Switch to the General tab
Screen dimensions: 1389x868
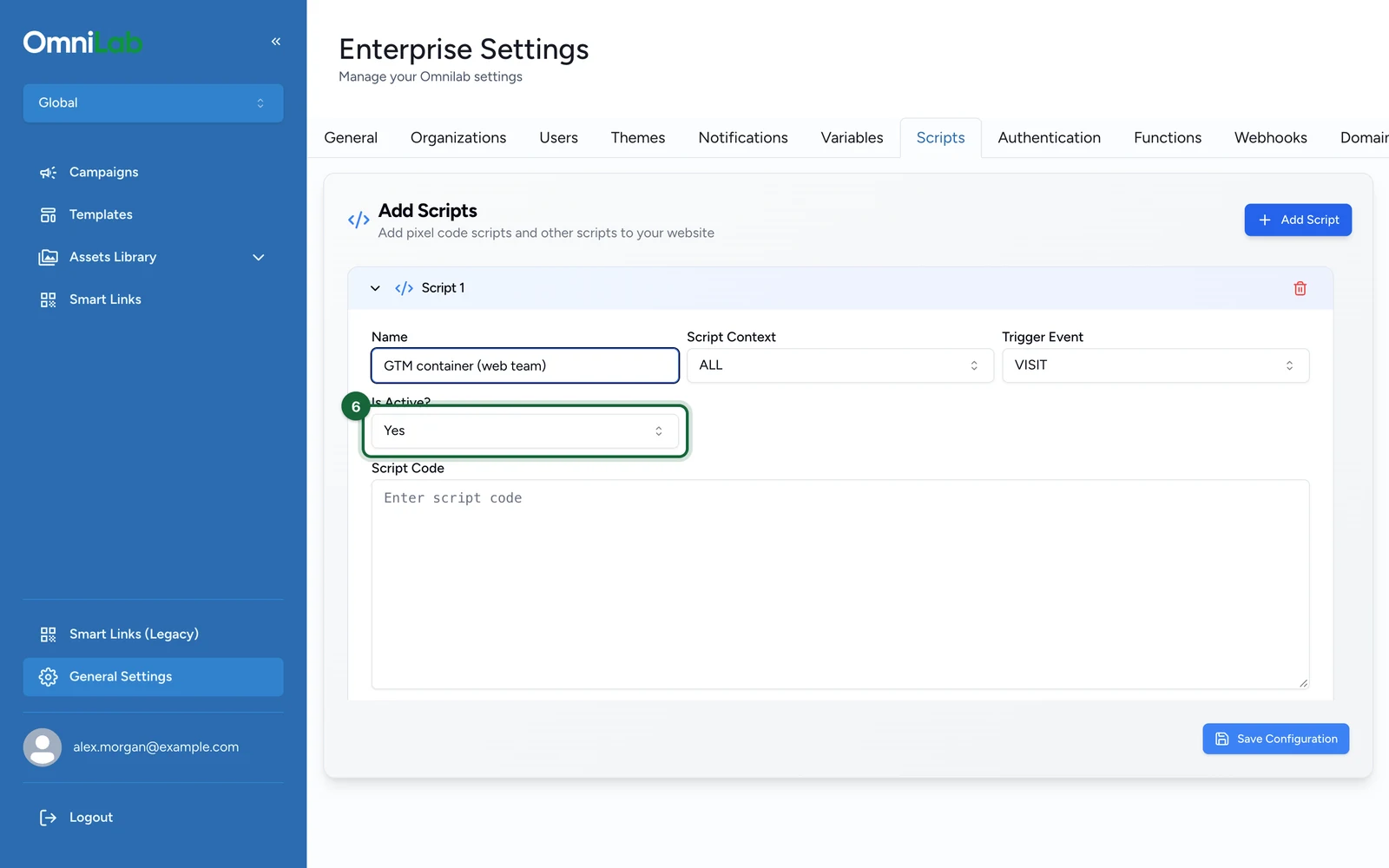click(x=351, y=138)
